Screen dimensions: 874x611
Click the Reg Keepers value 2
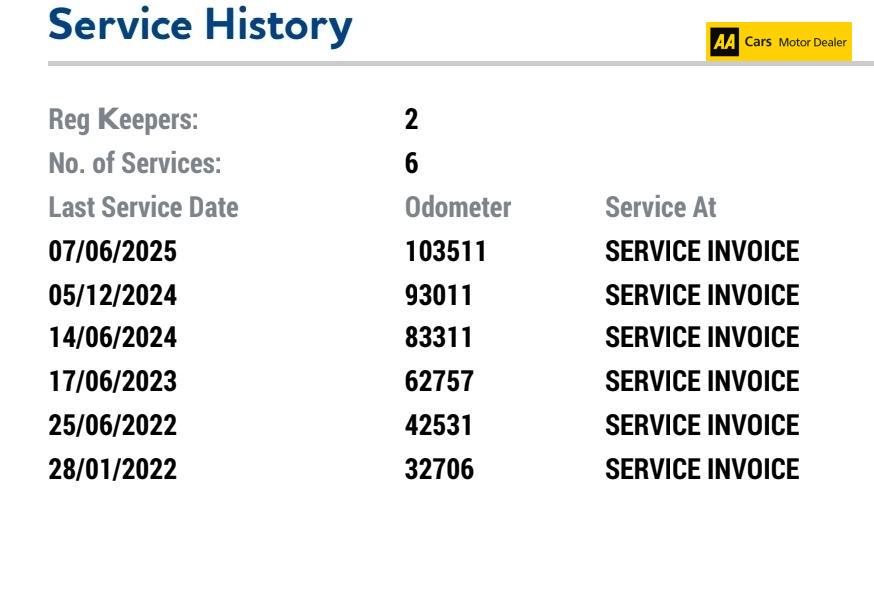[411, 119]
